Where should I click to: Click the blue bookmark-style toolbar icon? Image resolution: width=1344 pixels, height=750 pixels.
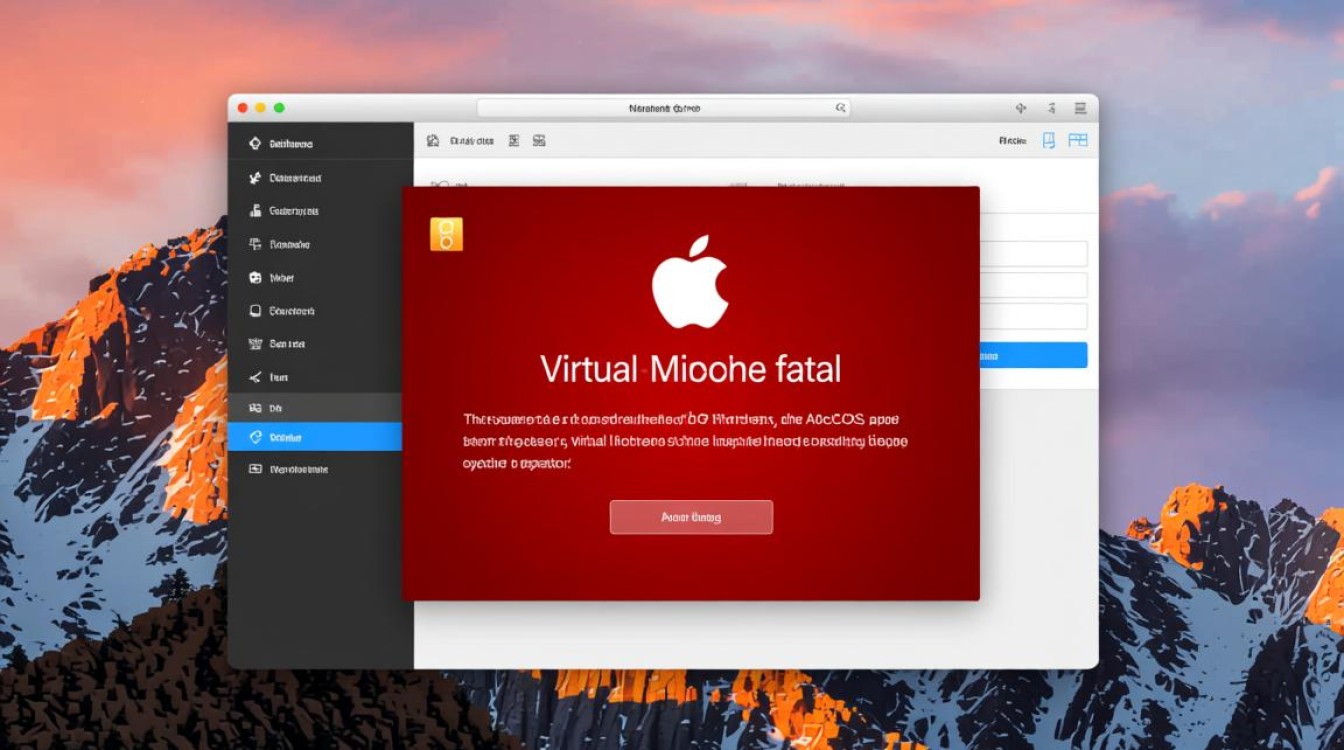[x=1048, y=141]
